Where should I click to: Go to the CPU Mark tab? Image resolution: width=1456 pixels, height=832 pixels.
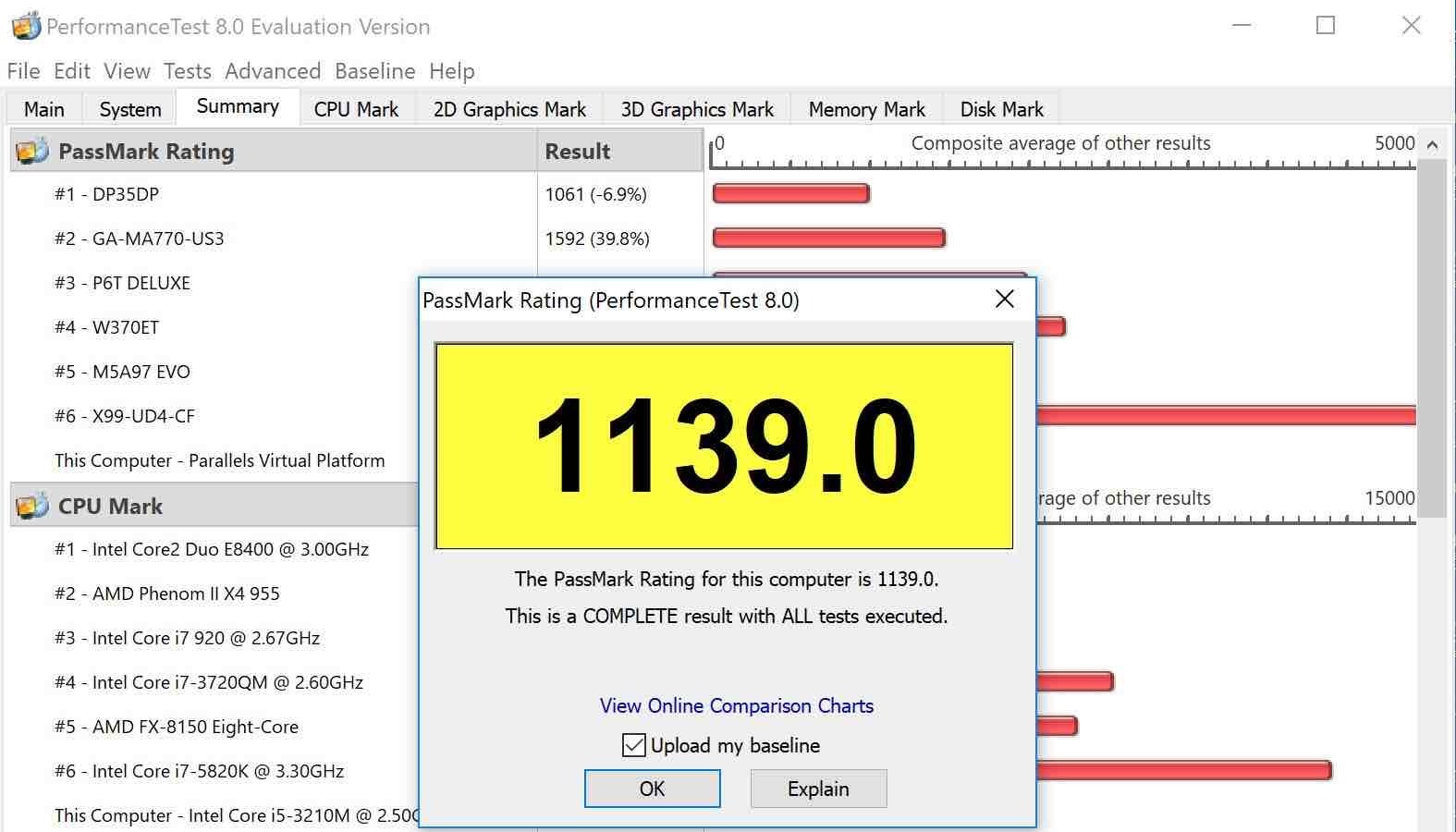[356, 109]
